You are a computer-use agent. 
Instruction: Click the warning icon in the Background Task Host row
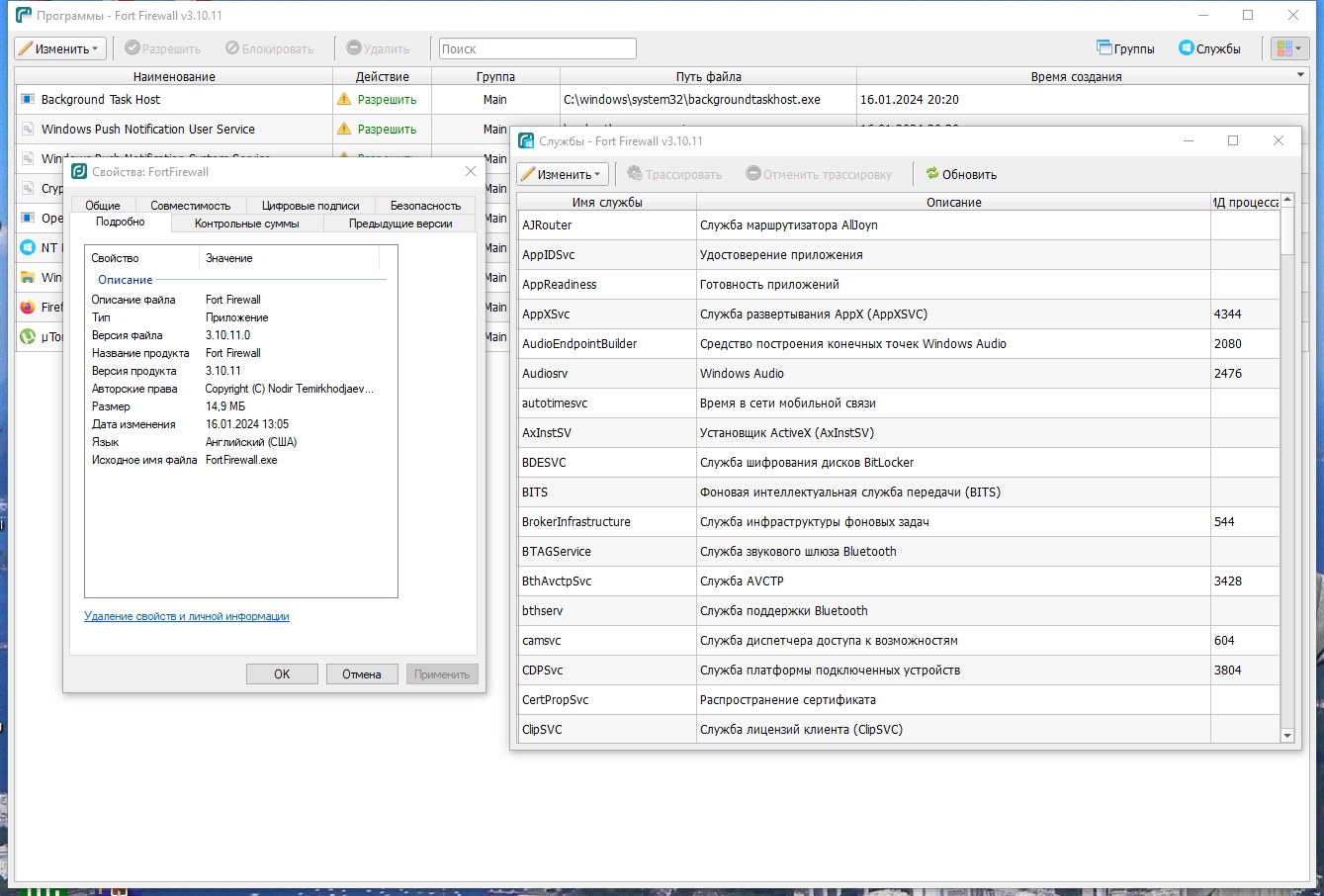(344, 99)
